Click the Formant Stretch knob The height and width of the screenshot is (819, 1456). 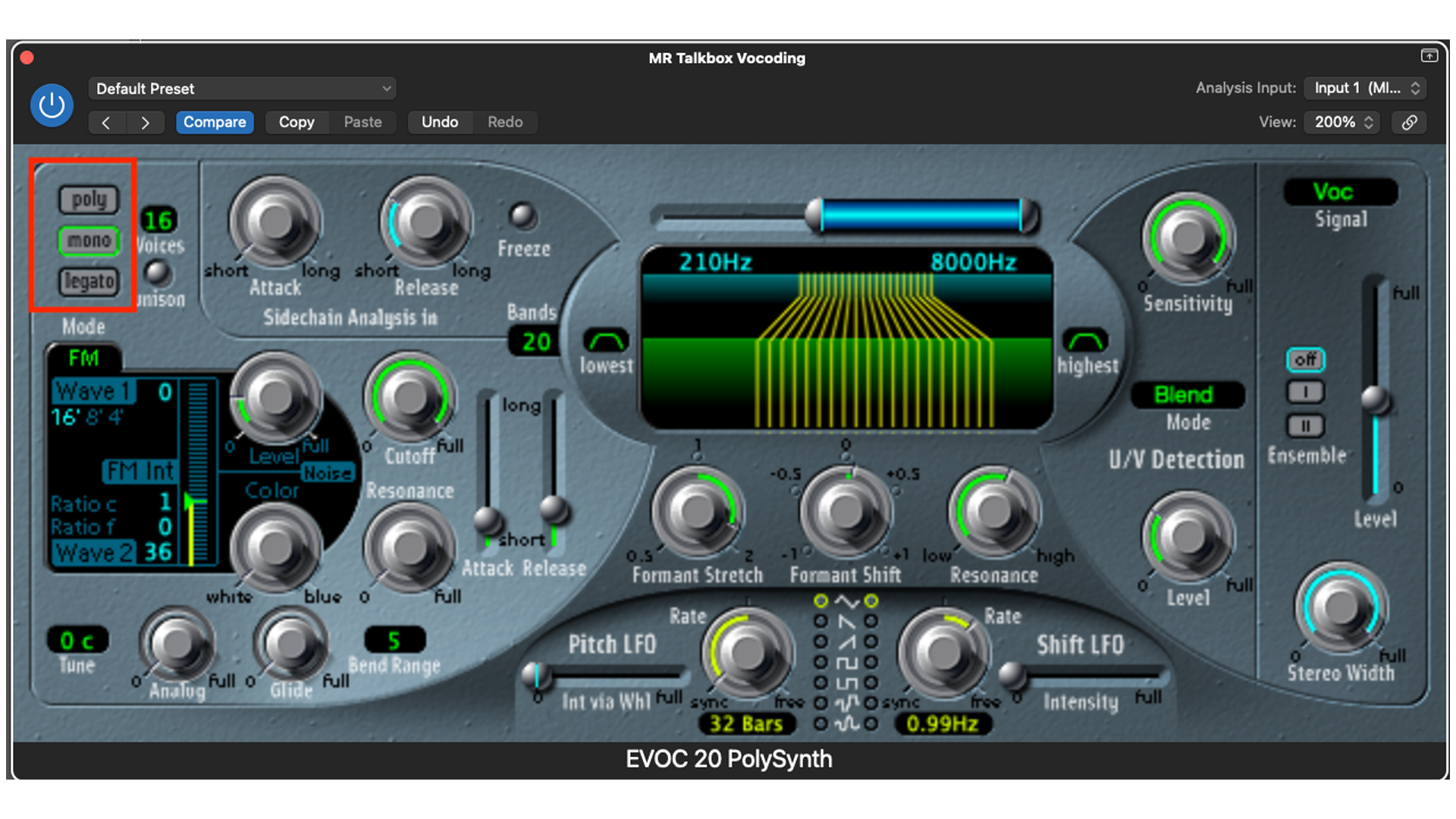[697, 511]
